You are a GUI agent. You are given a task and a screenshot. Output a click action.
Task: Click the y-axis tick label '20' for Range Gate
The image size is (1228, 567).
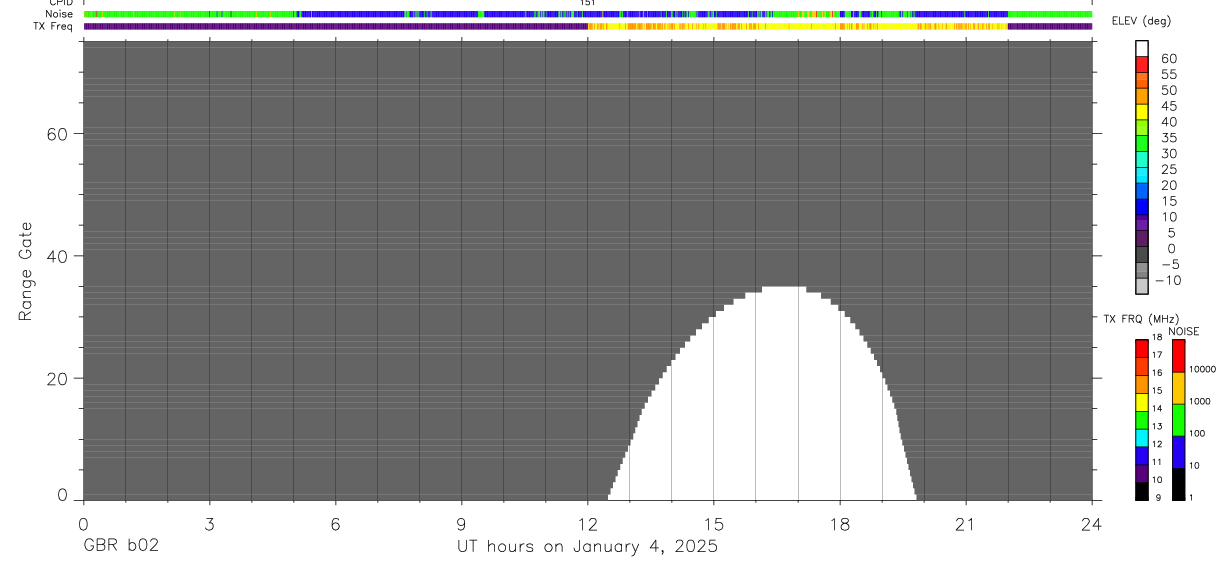point(59,379)
